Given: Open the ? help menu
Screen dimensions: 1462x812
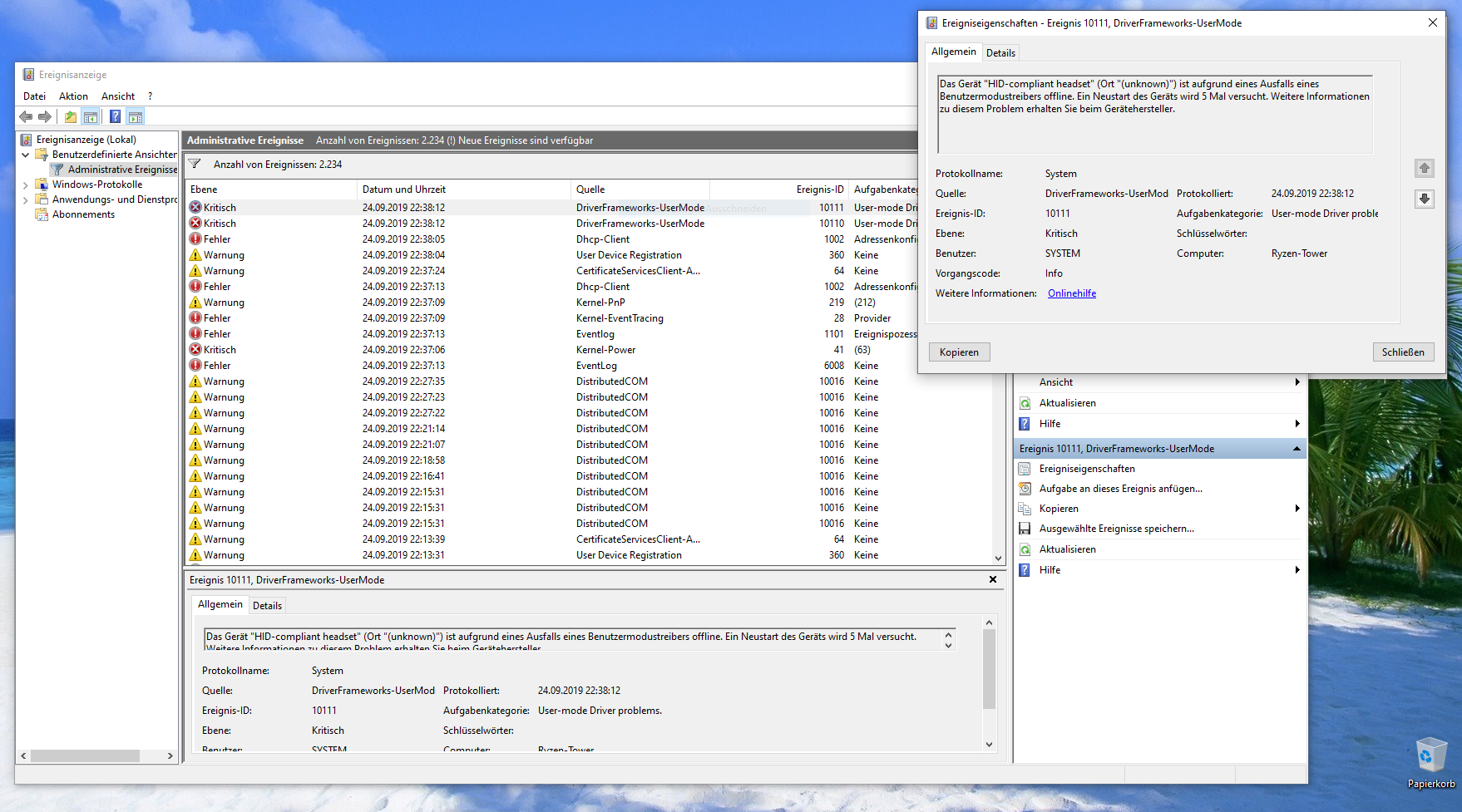Looking at the screenshot, I should [151, 96].
